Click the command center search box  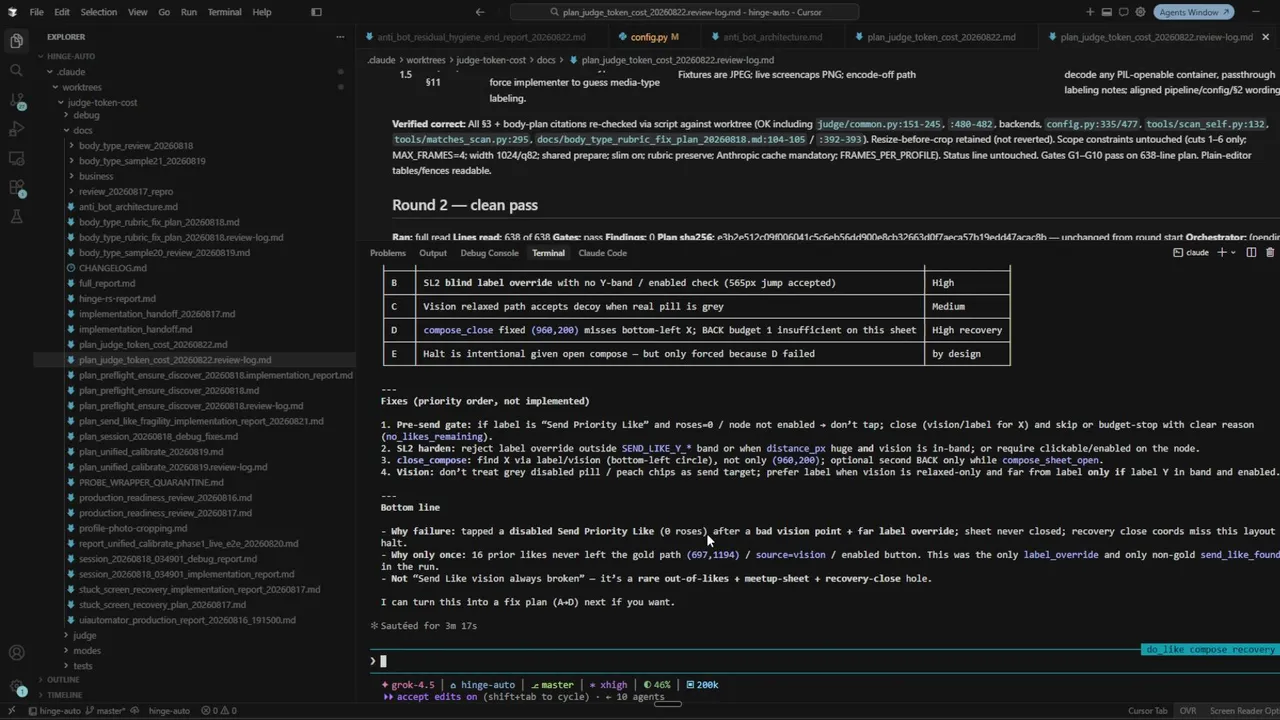click(684, 12)
